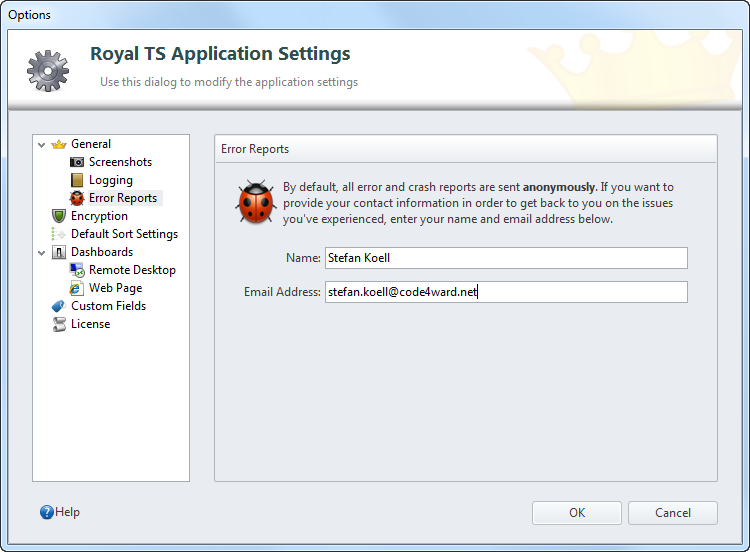Click the Name: label
The width and height of the screenshot is (750, 552).
pyautogui.click(x=303, y=258)
